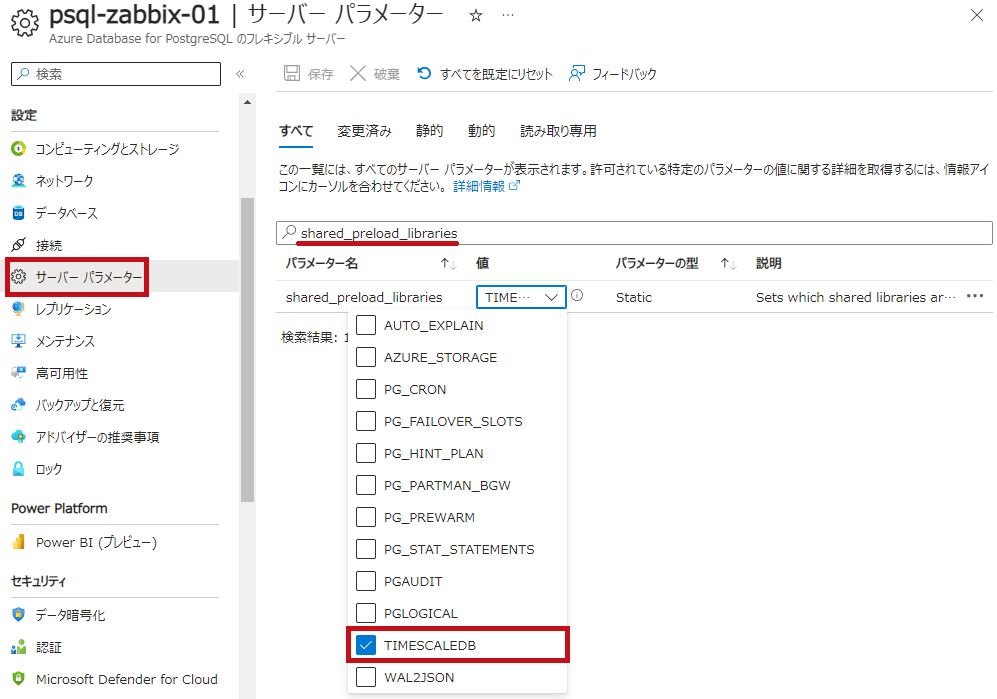Sort by parameter type arrows
The width and height of the screenshot is (997, 699).
728,263
